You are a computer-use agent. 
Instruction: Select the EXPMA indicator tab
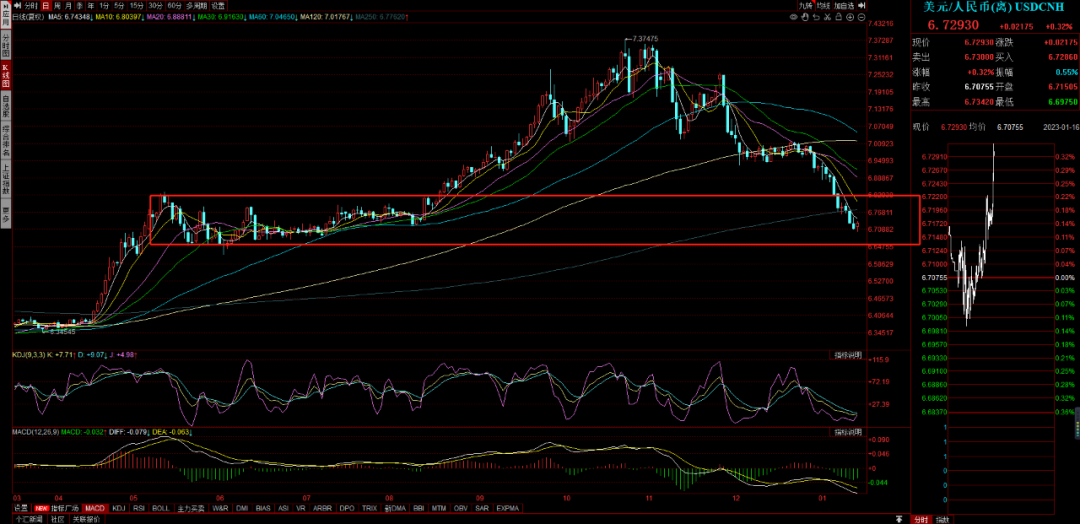click(509, 508)
